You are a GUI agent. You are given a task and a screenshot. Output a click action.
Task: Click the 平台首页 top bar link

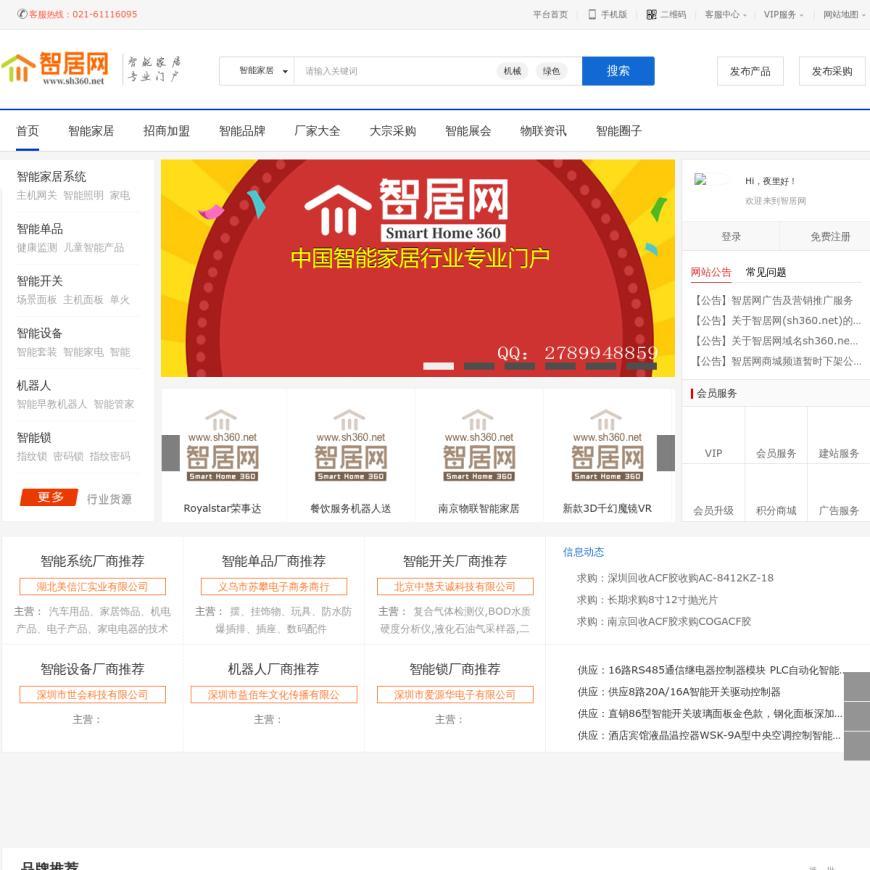click(x=550, y=14)
